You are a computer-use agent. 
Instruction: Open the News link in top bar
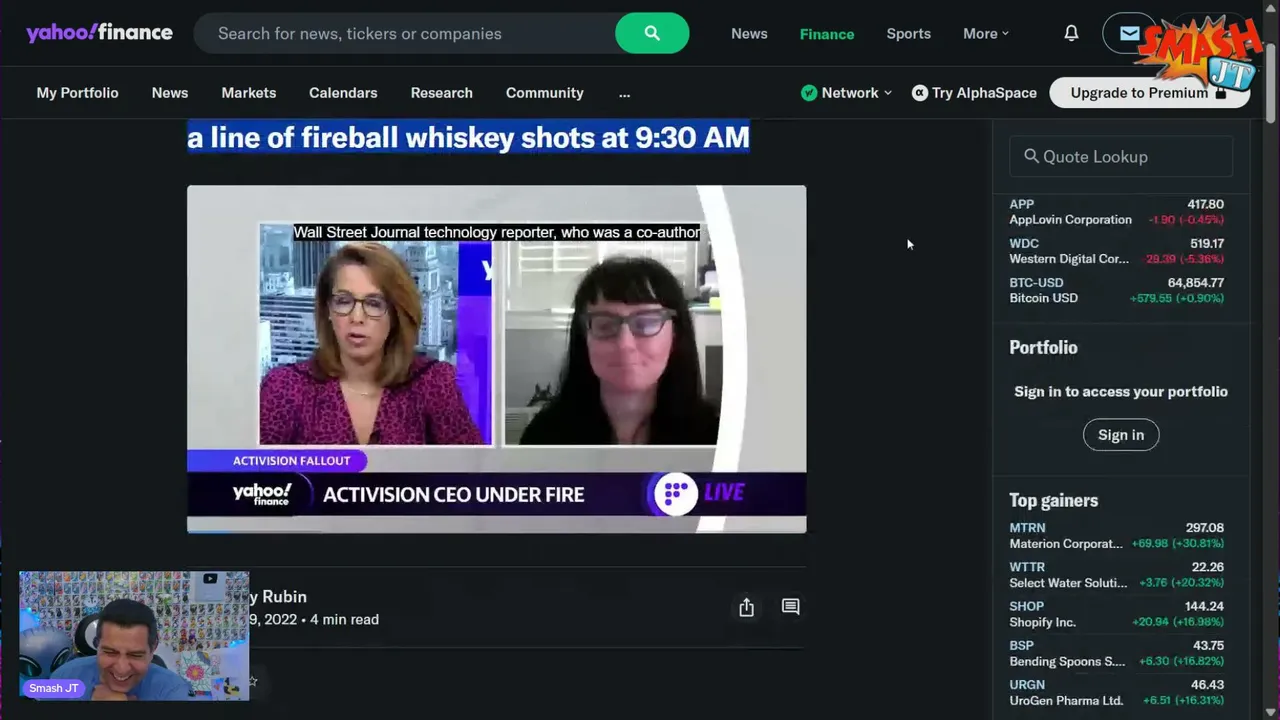pyautogui.click(x=749, y=33)
